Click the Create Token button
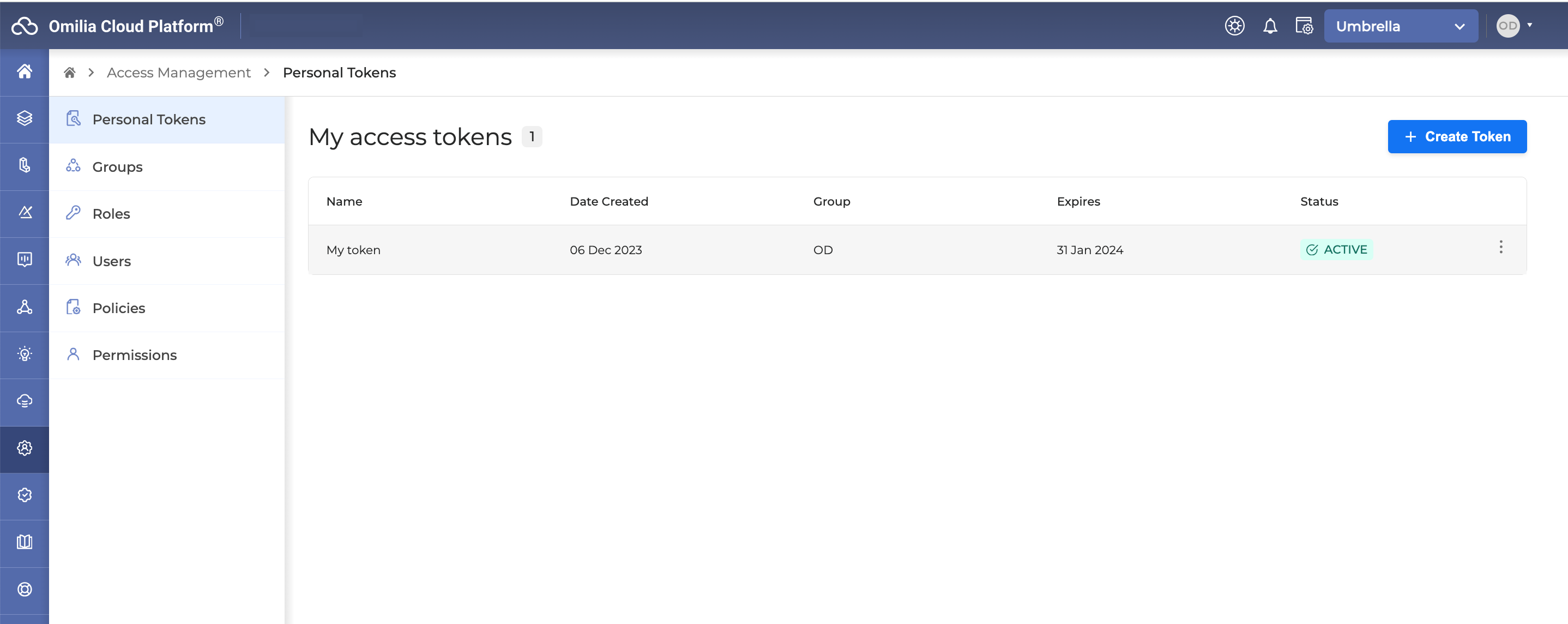 pyautogui.click(x=1457, y=137)
